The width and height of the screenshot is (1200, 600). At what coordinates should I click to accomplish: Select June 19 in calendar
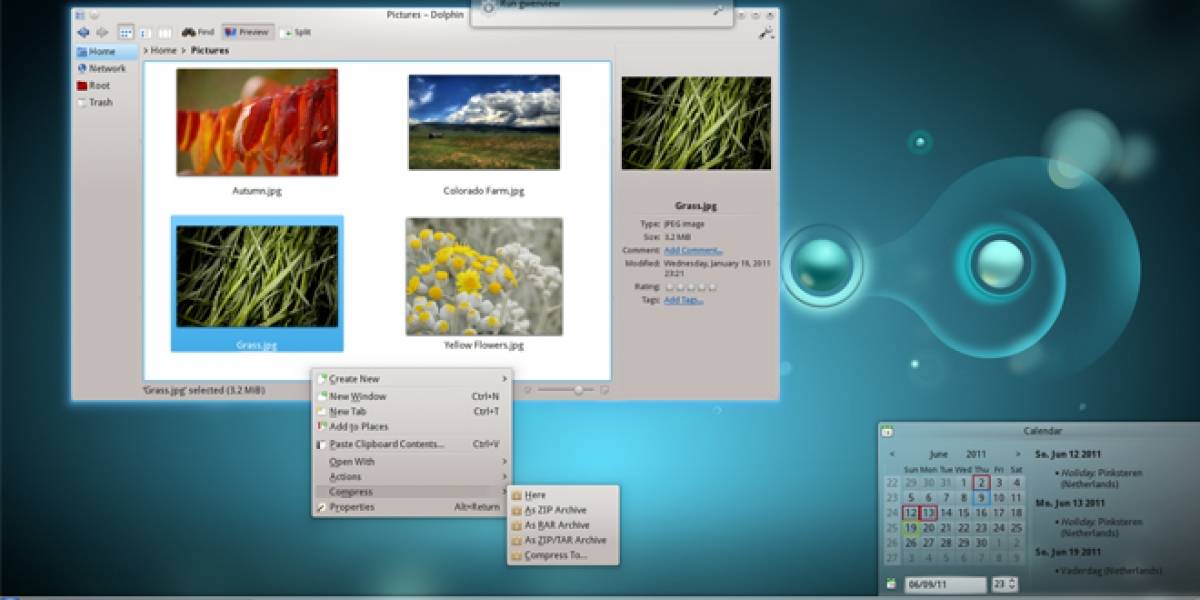click(x=910, y=528)
